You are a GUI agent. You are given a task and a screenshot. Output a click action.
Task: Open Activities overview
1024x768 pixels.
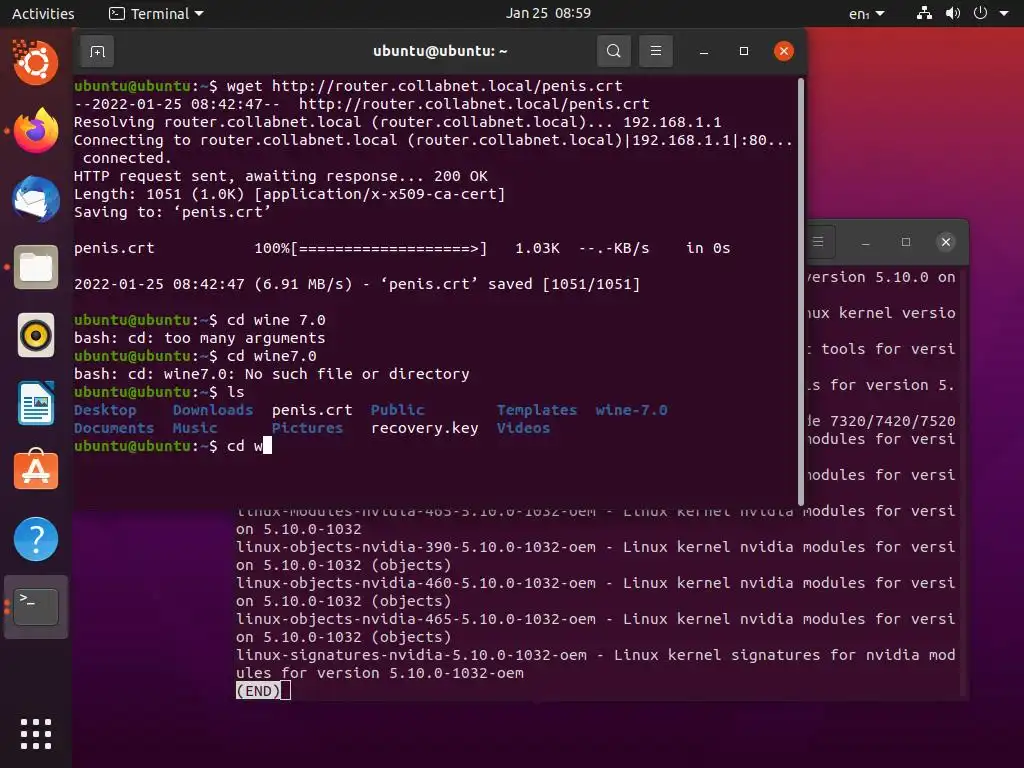43,14
